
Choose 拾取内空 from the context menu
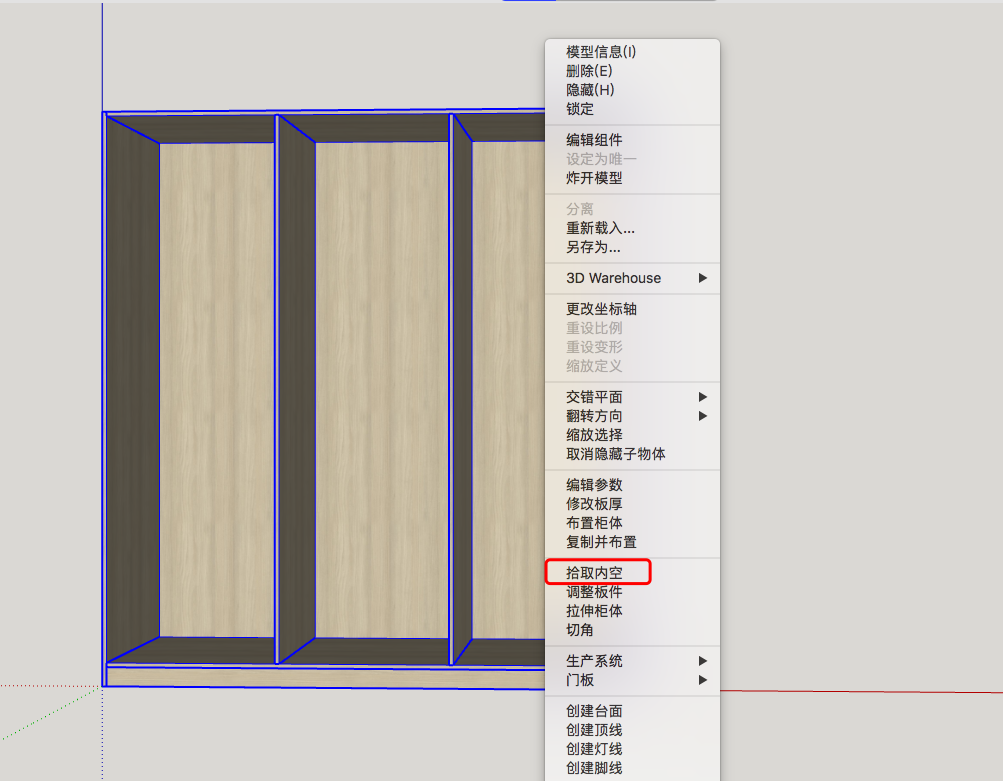(x=594, y=573)
